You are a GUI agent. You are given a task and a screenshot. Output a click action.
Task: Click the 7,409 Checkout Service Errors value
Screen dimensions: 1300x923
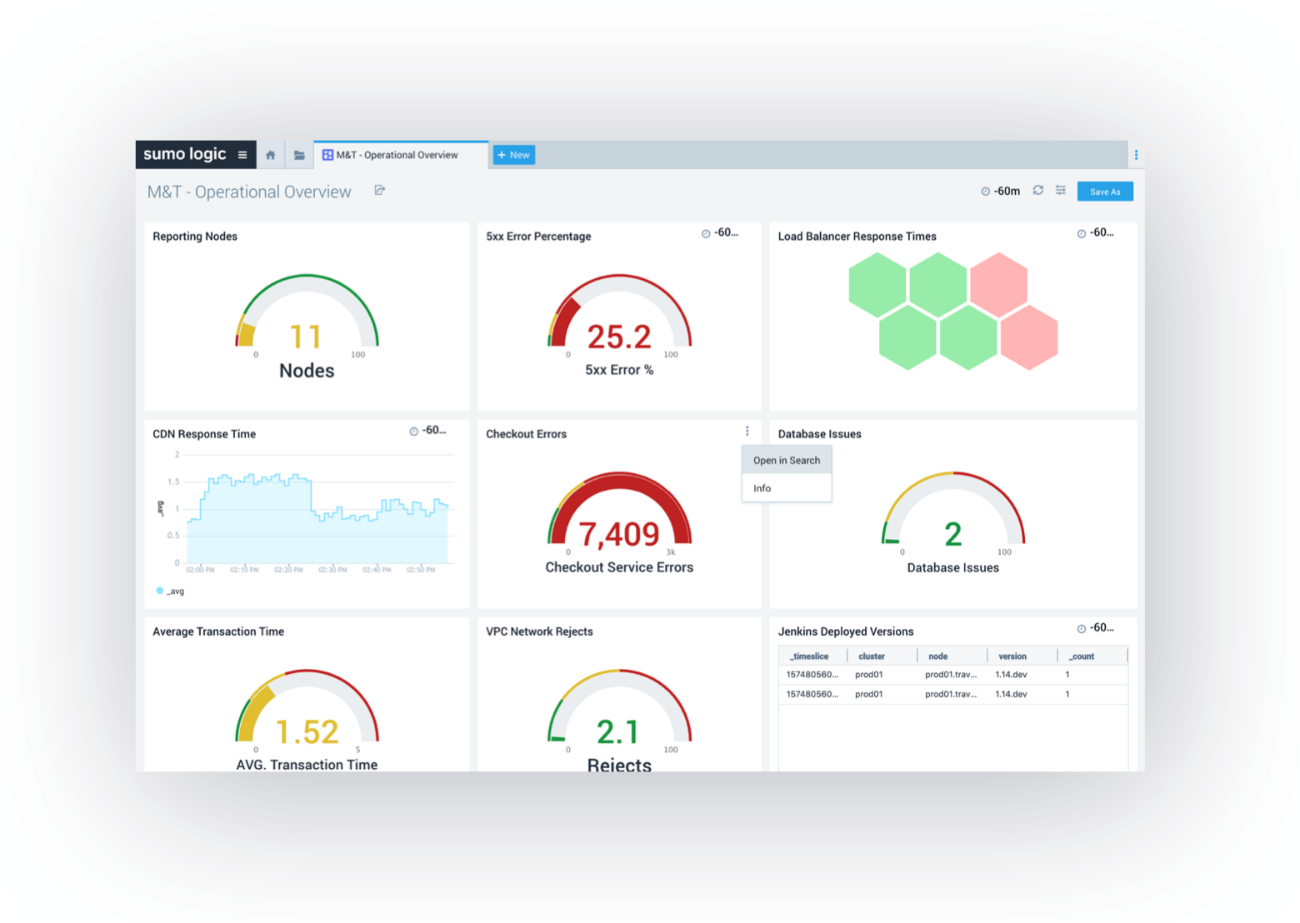619,535
